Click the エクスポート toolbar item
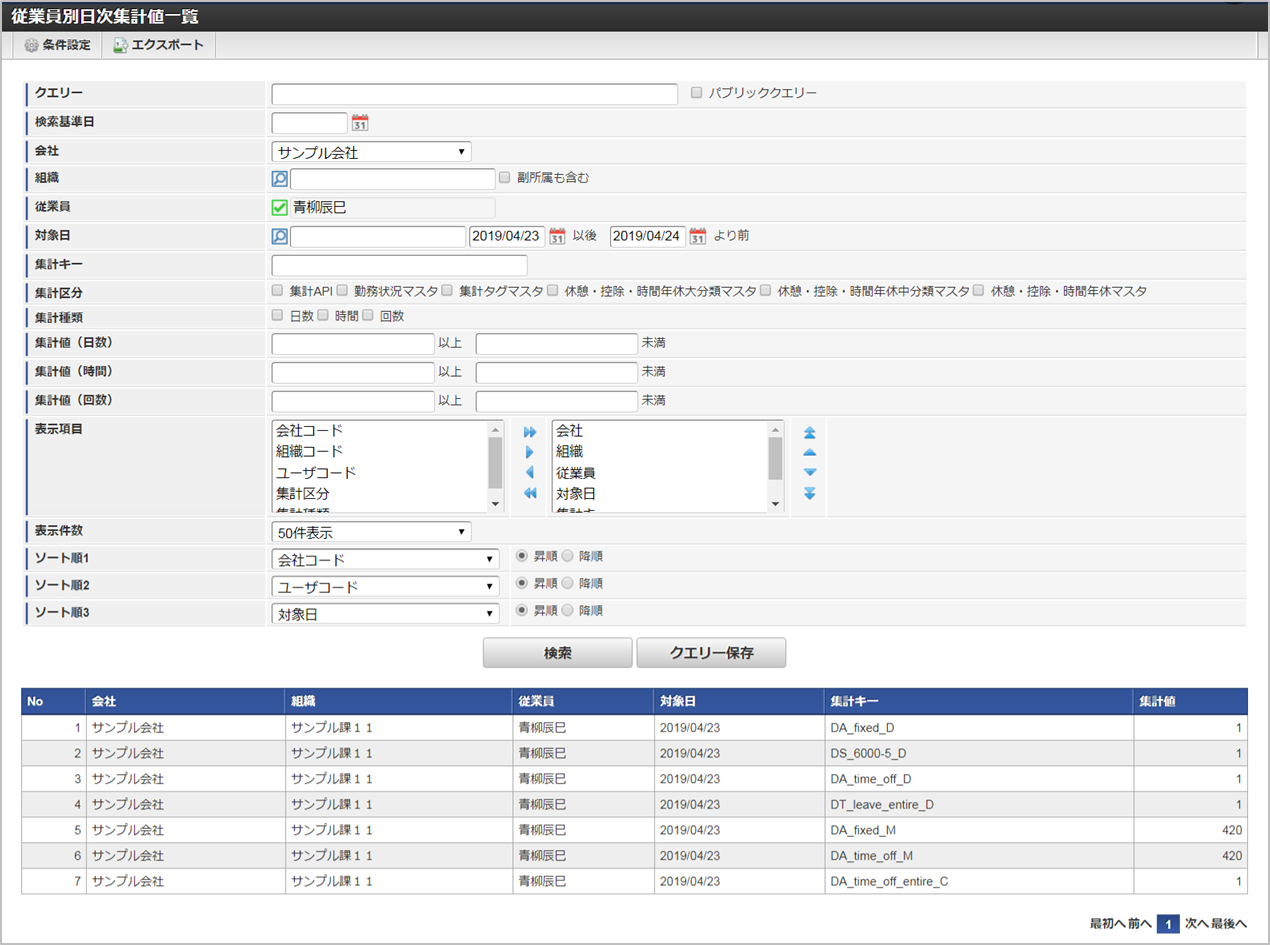 point(159,45)
